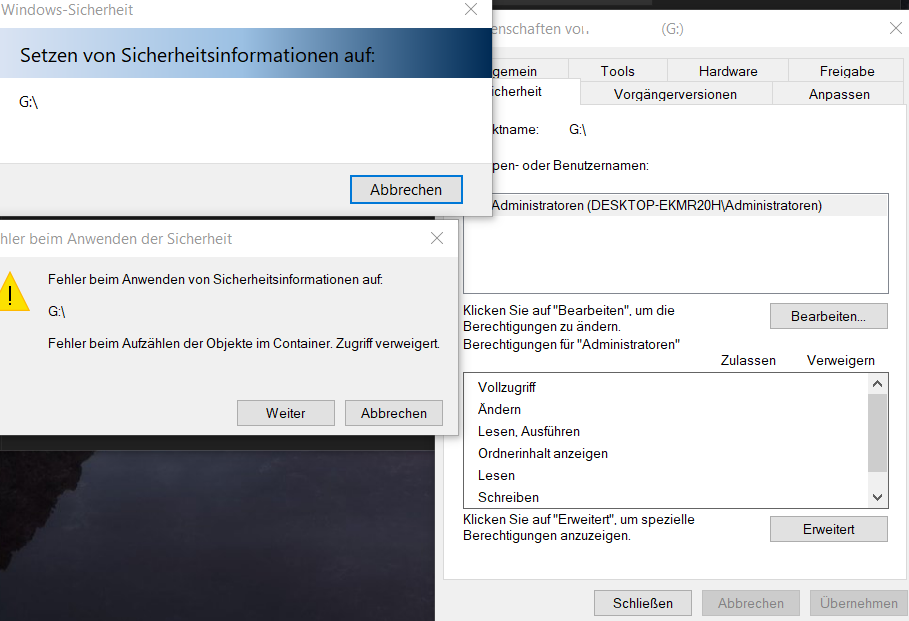
Task: Open the Vorgängerversionen tab
Action: [x=675, y=94]
